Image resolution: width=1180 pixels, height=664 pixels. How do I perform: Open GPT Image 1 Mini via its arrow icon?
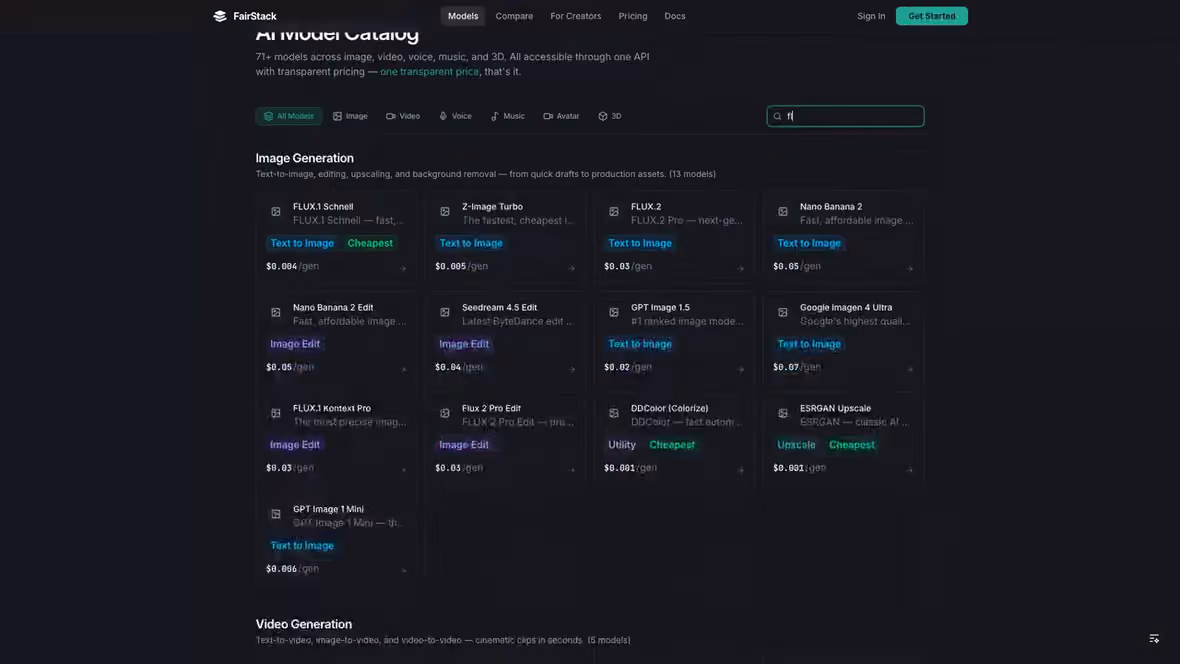403,571
